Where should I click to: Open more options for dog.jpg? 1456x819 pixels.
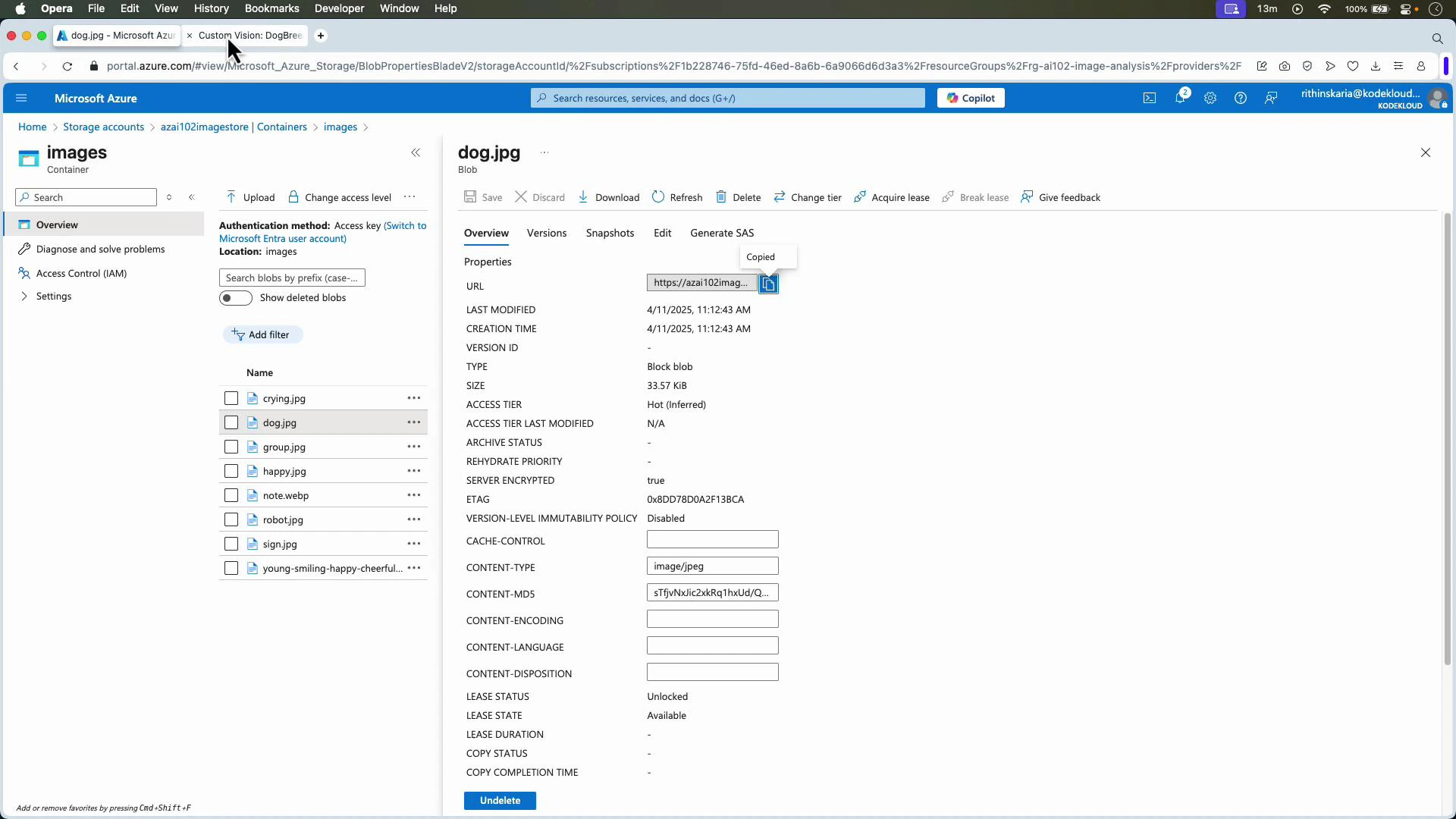pyautogui.click(x=414, y=422)
